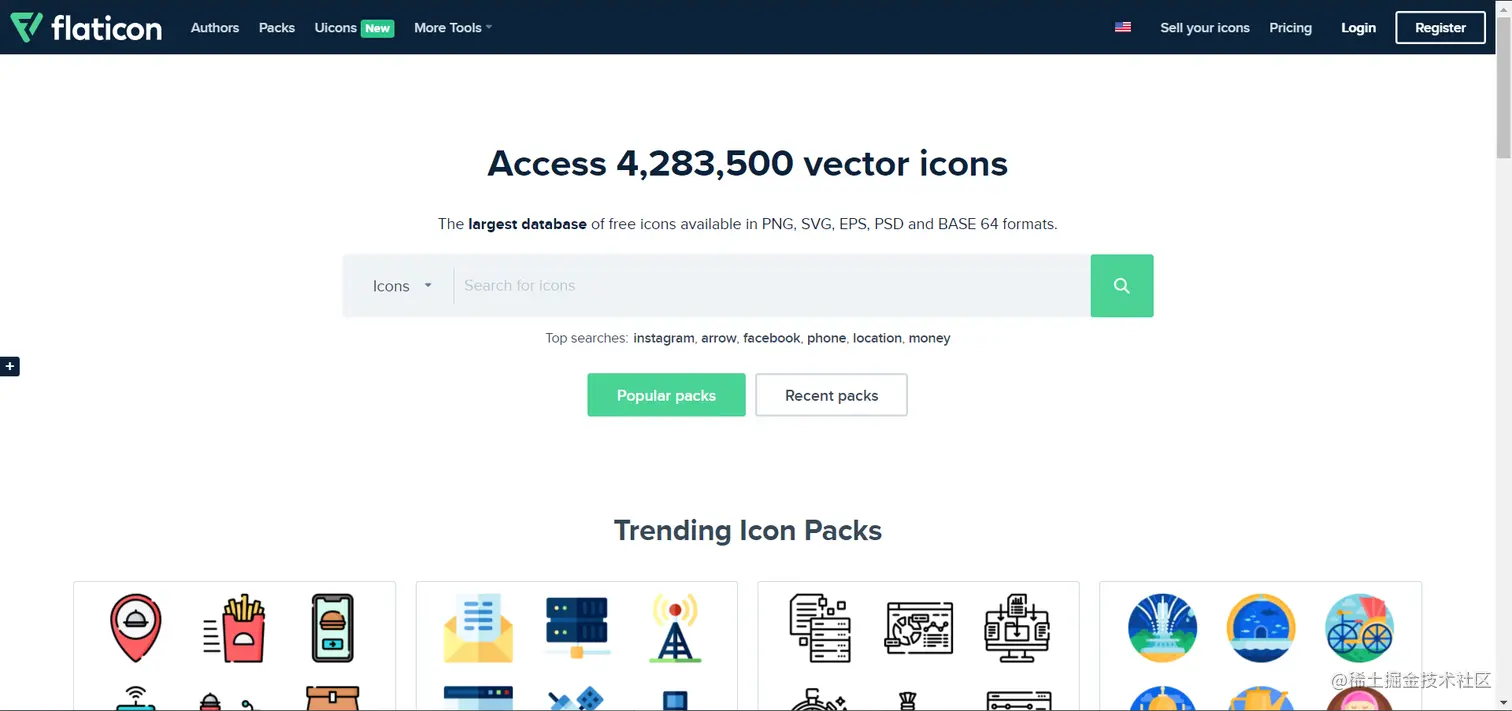Select the world map browser icon
Image resolution: width=1512 pixels, height=711 pixels.
[x=919, y=628]
